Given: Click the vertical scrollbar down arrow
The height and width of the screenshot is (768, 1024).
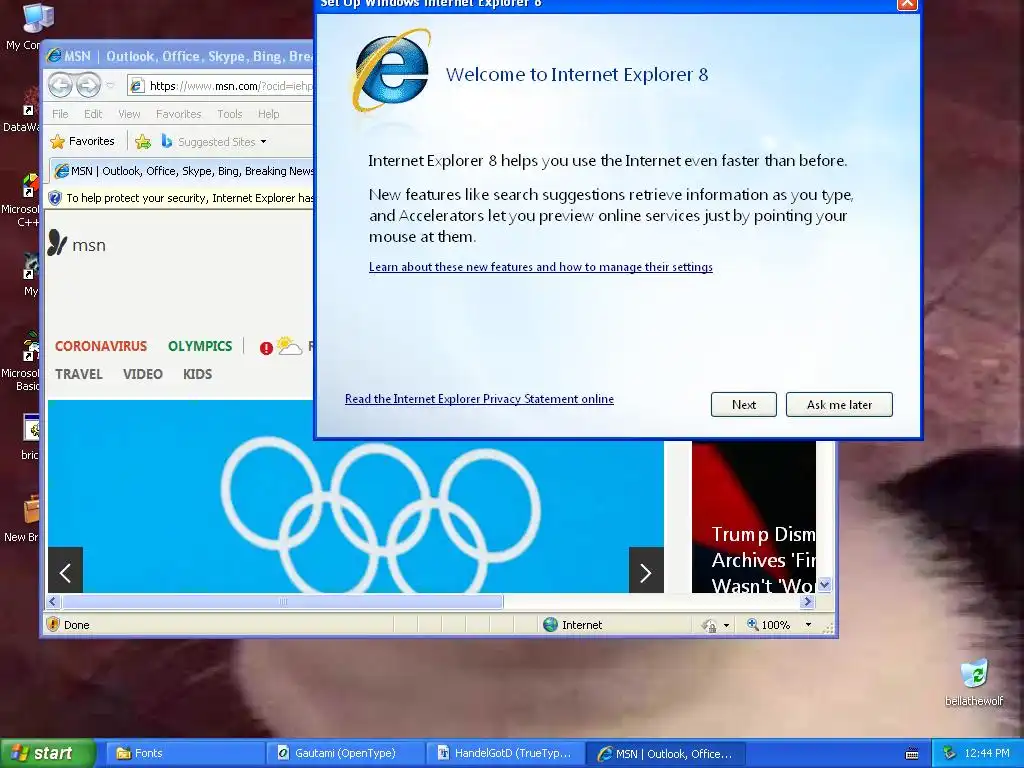Looking at the screenshot, I should (x=825, y=584).
